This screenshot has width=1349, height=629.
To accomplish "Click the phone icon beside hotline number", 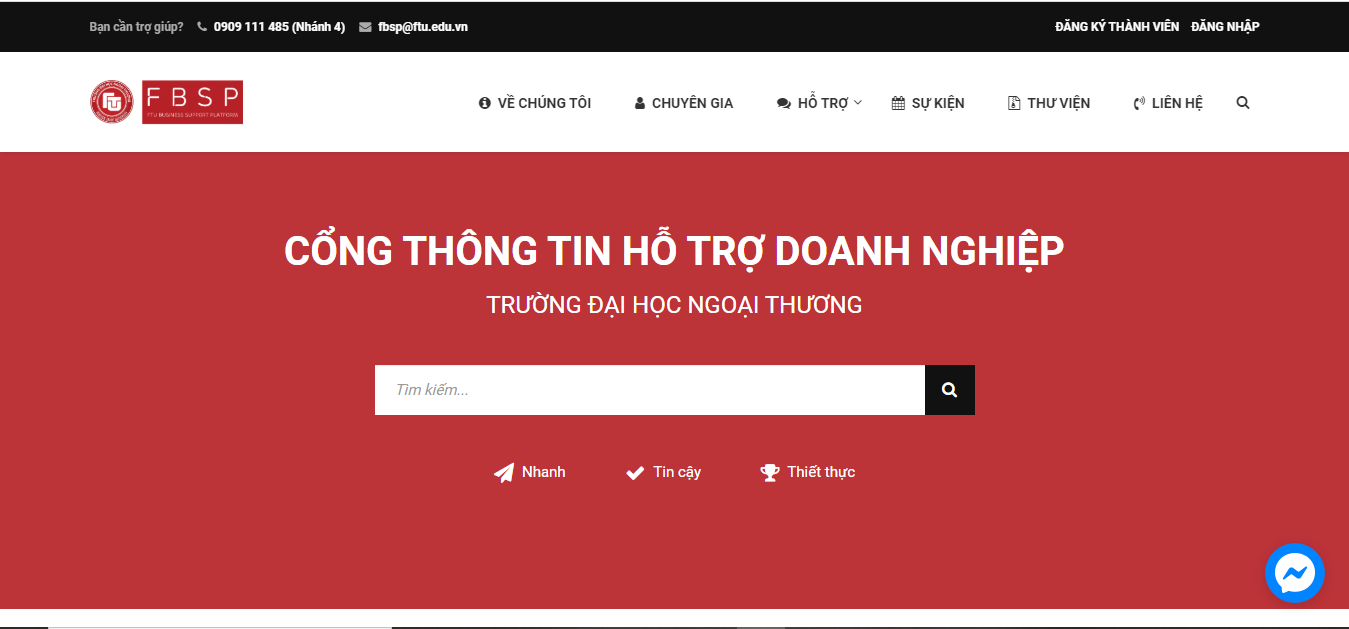I will coord(202,27).
